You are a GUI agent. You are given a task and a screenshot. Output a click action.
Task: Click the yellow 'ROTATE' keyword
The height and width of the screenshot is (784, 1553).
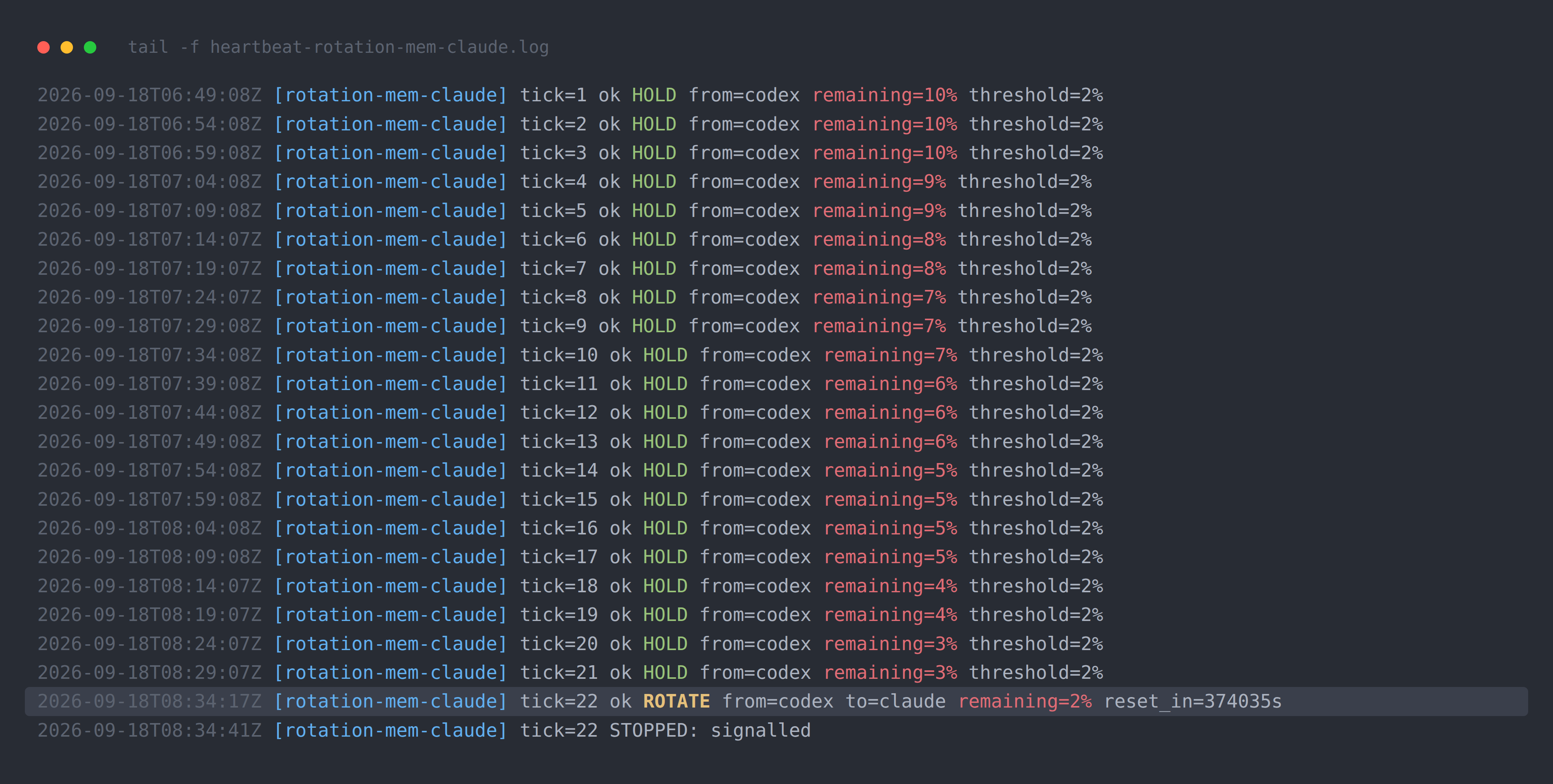pos(676,701)
